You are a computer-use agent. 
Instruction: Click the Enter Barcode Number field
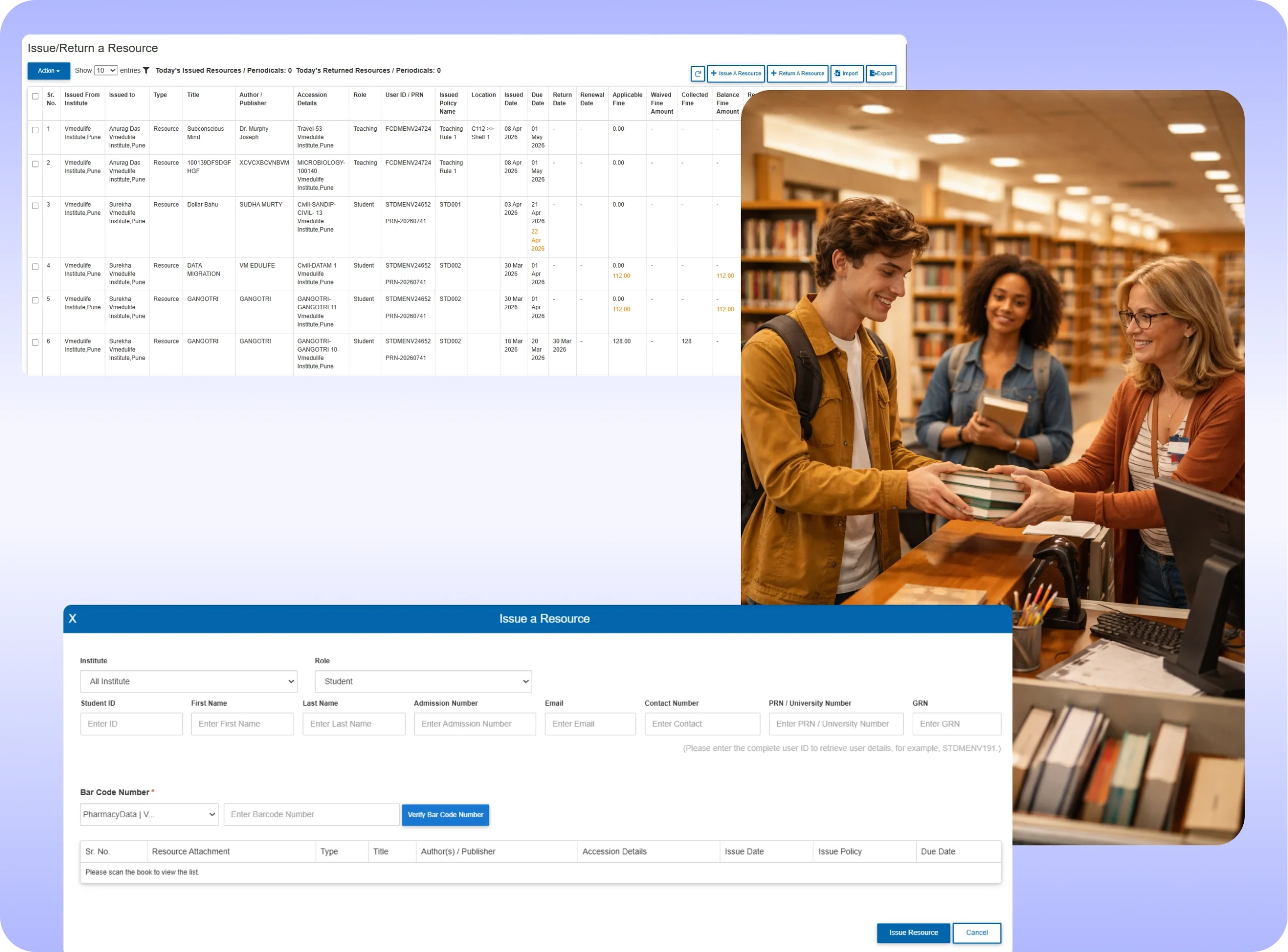pos(311,815)
